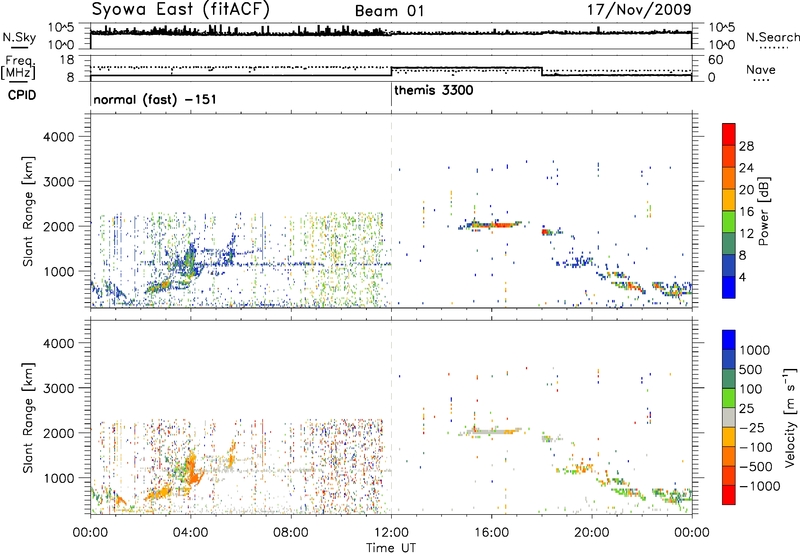800x554 pixels.
Task: Pick the grey -25 to 25 Velocity colorbar segment
Action: 729,418
